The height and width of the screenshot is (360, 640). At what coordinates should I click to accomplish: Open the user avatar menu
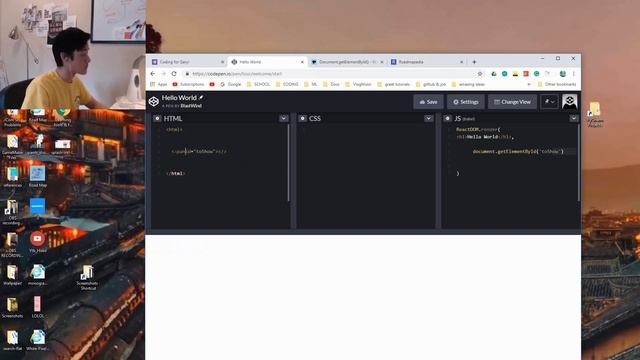pyautogui.click(x=569, y=102)
